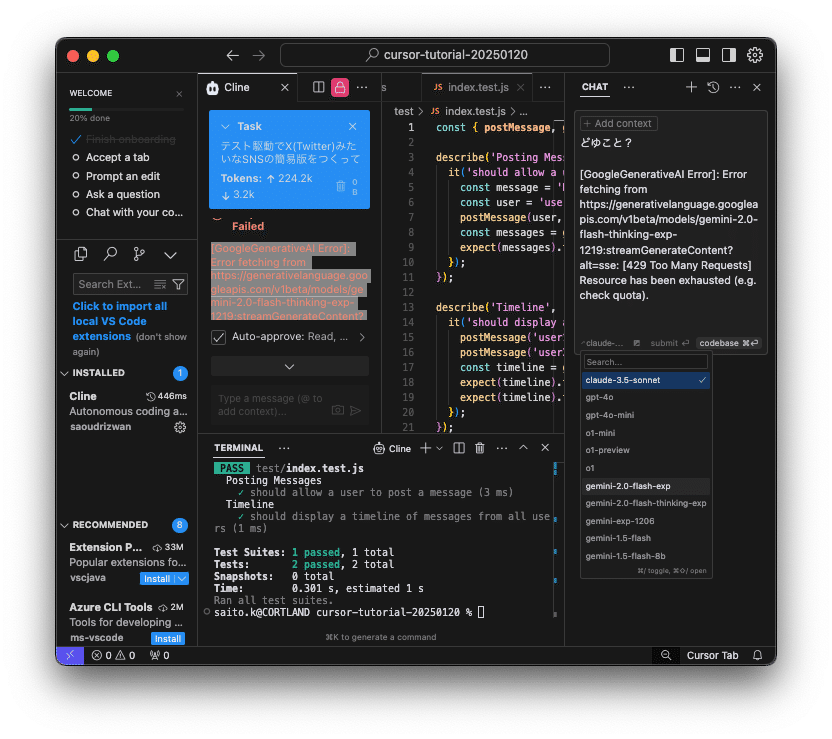Expand more sidebar views chevron
Viewport: 832px width, 739px height.
click(170, 255)
